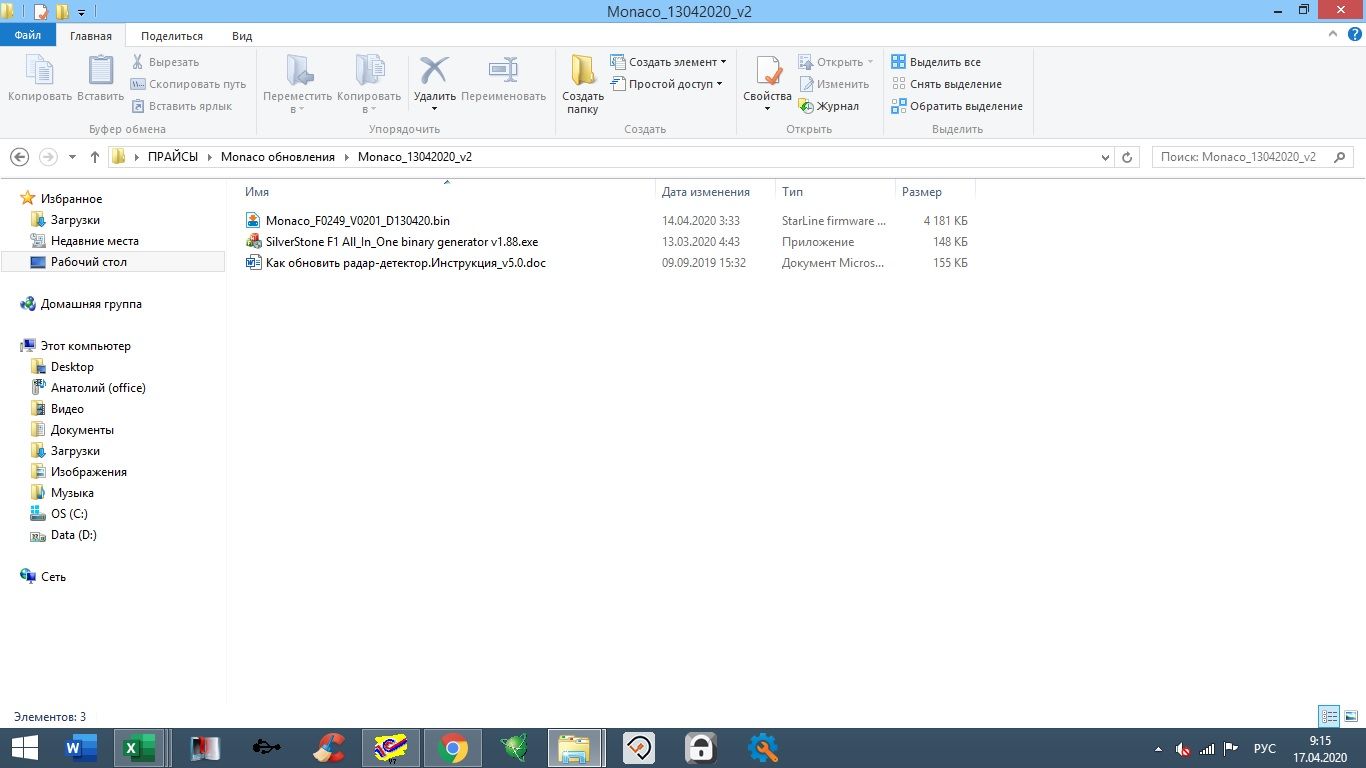Click the РУС language indicator
Viewport: 1366px width, 768px height.
[x=1265, y=748]
